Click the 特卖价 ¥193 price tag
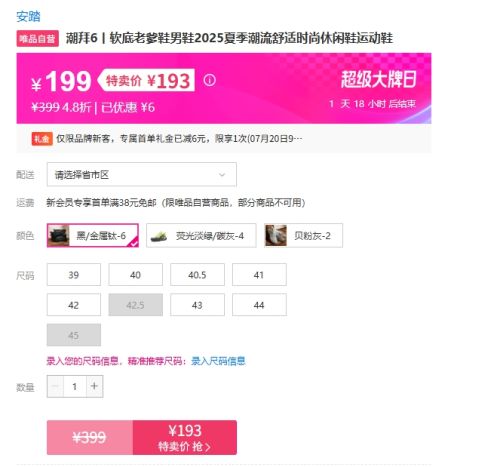This screenshot has height=467, width=500. coord(146,80)
